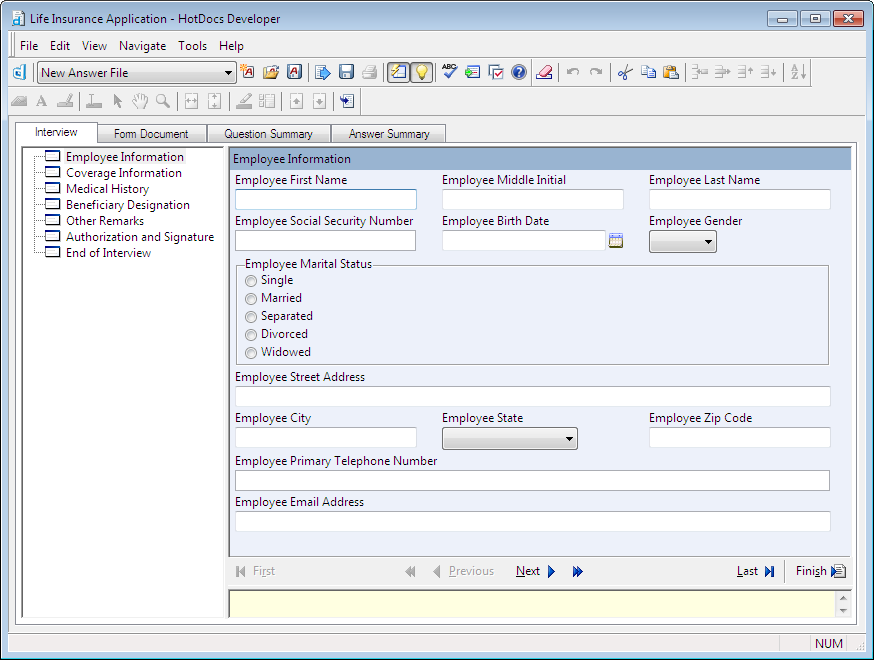
Task: Click the Fit Page Width icon
Action: [x=191, y=101]
